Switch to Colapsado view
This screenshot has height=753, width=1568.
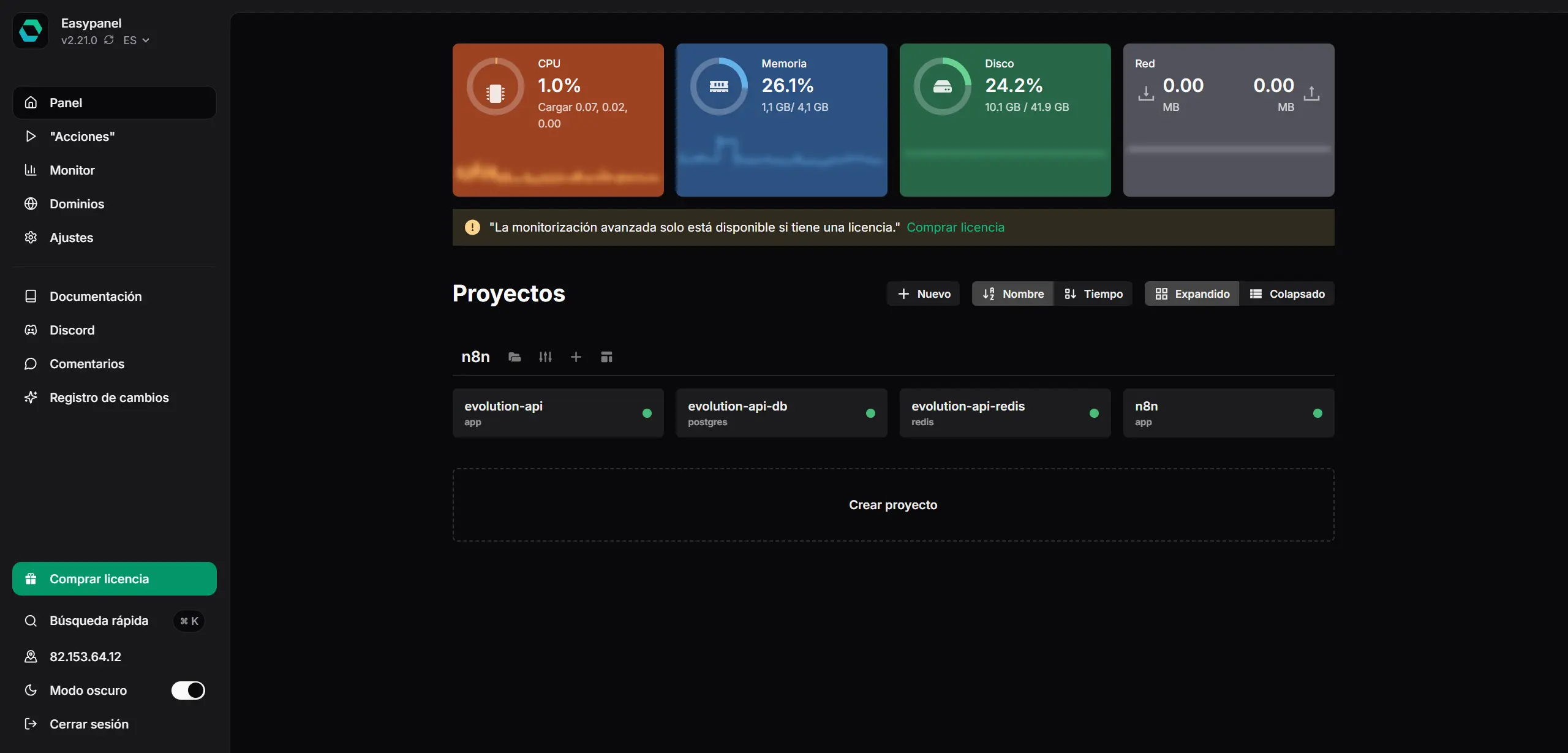1286,293
